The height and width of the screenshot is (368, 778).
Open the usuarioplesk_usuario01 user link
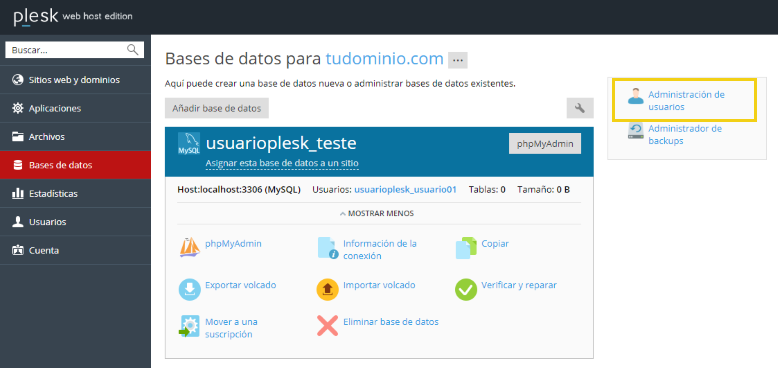click(405, 189)
